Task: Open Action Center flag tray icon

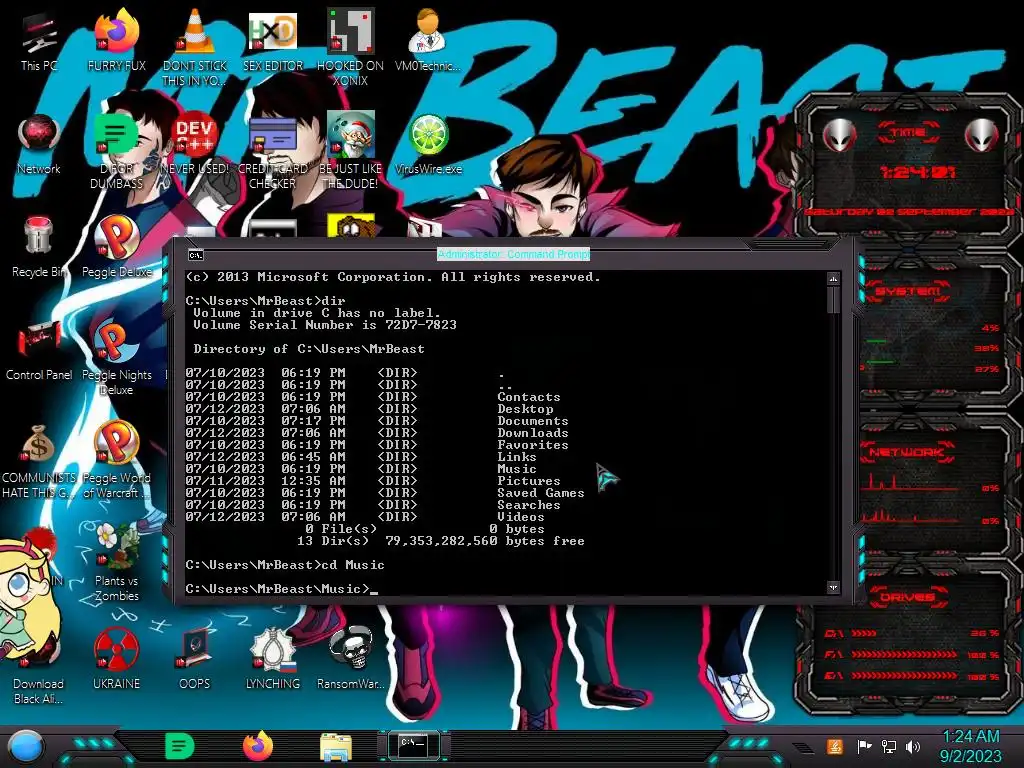Action: pyautogui.click(x=864, y=746)
